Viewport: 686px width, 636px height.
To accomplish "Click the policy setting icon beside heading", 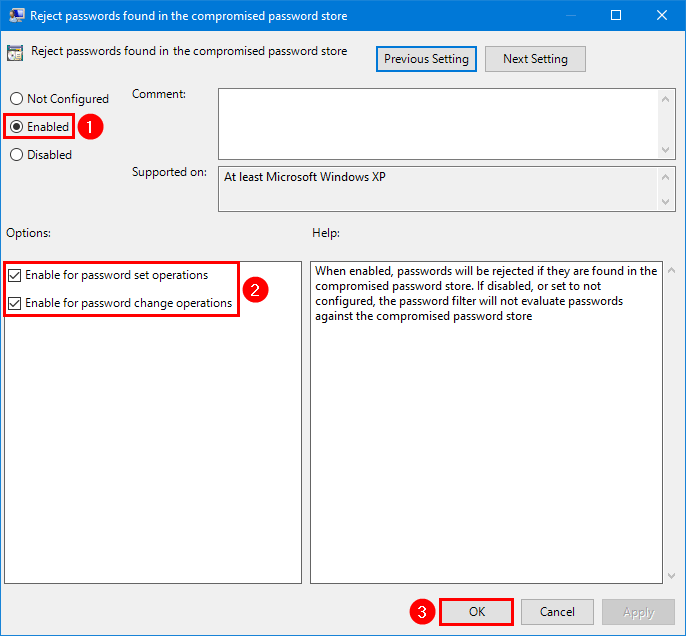I will (x=15, y=53).
